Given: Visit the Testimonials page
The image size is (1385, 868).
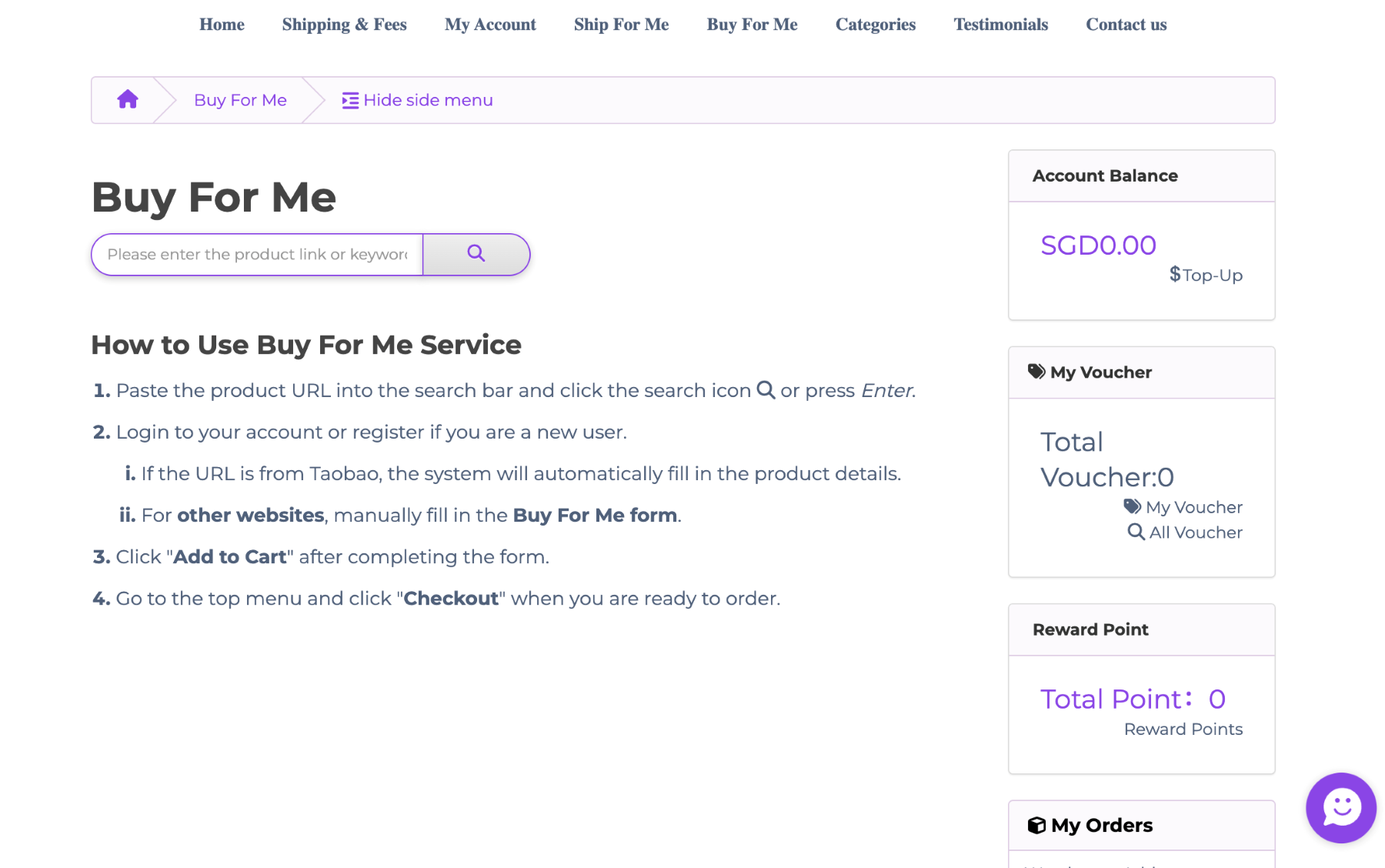Looking at the screenshot, I should [1000, 25].
